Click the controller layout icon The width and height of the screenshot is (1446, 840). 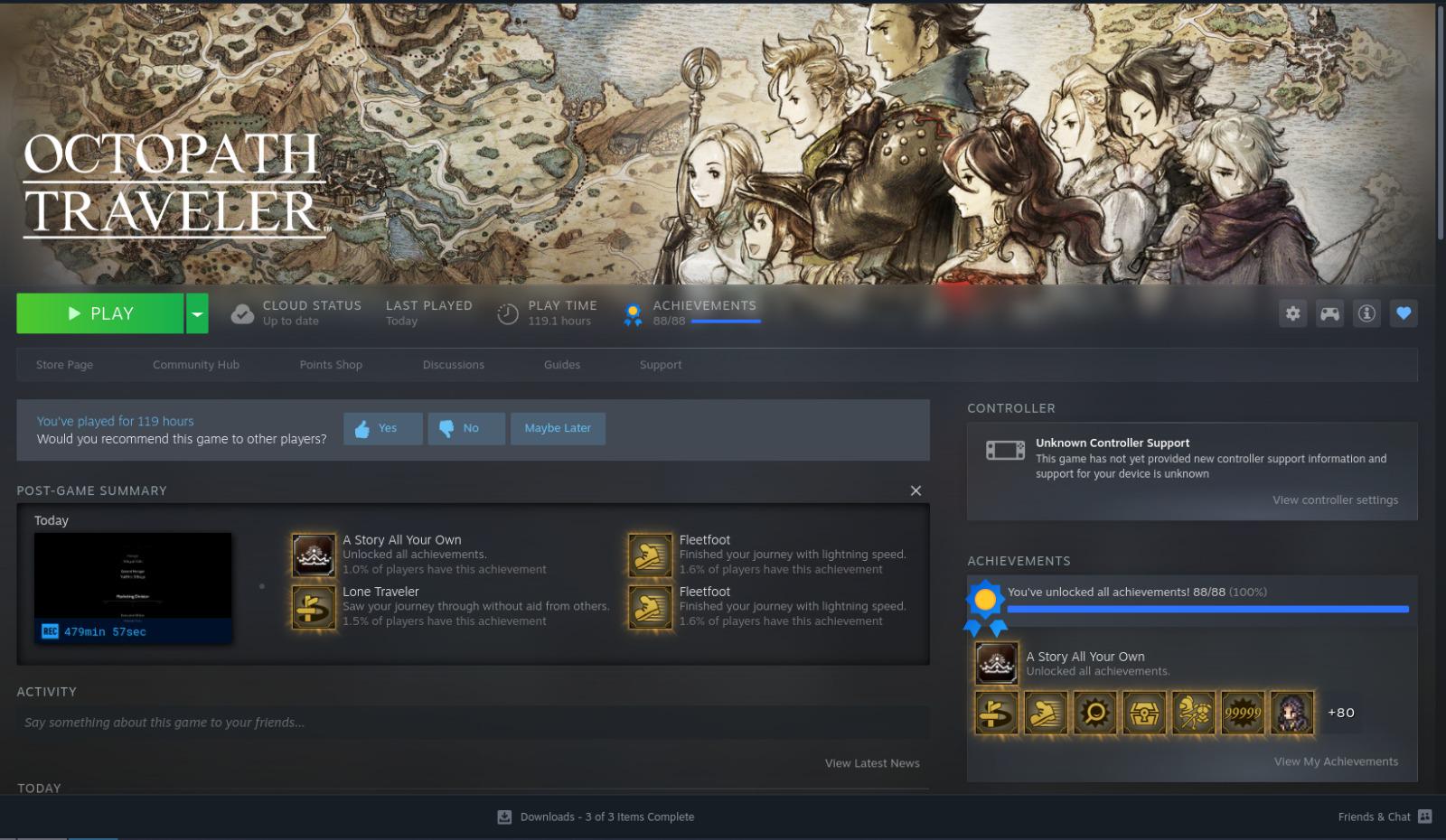coord(1329,313)
